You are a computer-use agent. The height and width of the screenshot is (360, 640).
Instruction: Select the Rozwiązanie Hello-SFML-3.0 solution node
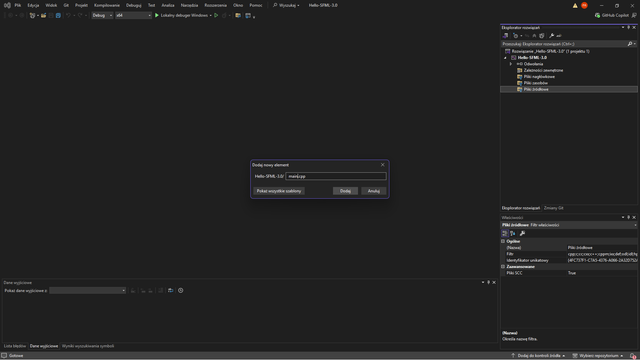coord(550,51)
